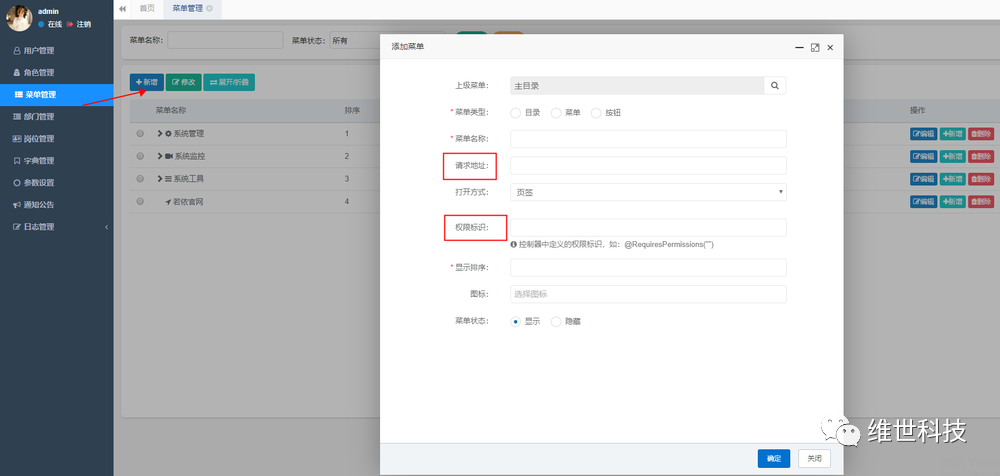Click 删除 for the 系统管理 row
The height and width of the screenshot is (476, 1000).
point(981,134)
